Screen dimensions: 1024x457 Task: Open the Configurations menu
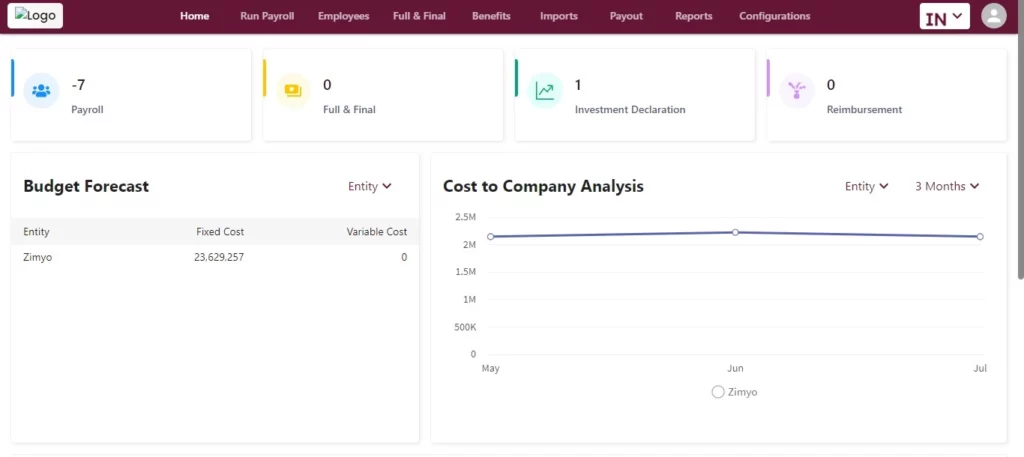[x=775, y=16]
